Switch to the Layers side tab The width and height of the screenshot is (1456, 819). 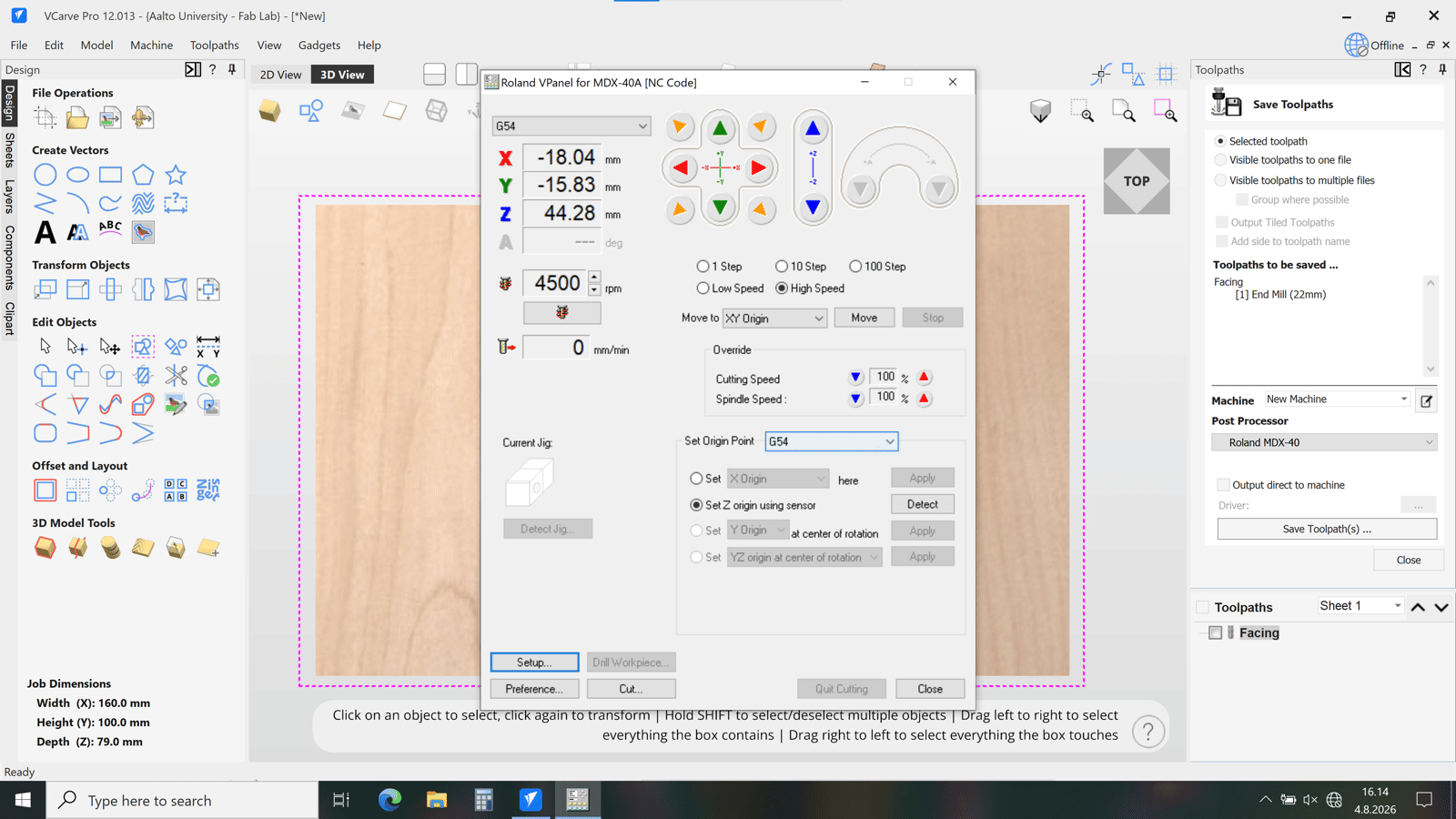(9, 196)
